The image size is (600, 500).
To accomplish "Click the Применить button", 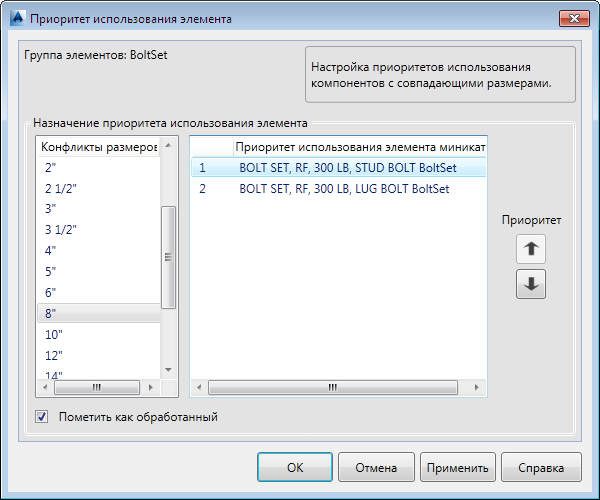I will (458, 467).
